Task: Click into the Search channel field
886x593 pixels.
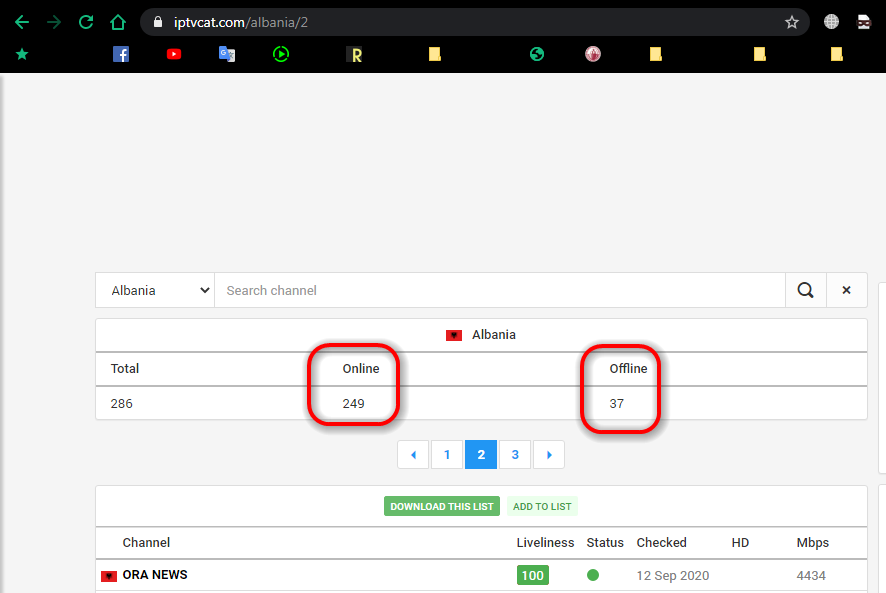Action: click(500, 290)
